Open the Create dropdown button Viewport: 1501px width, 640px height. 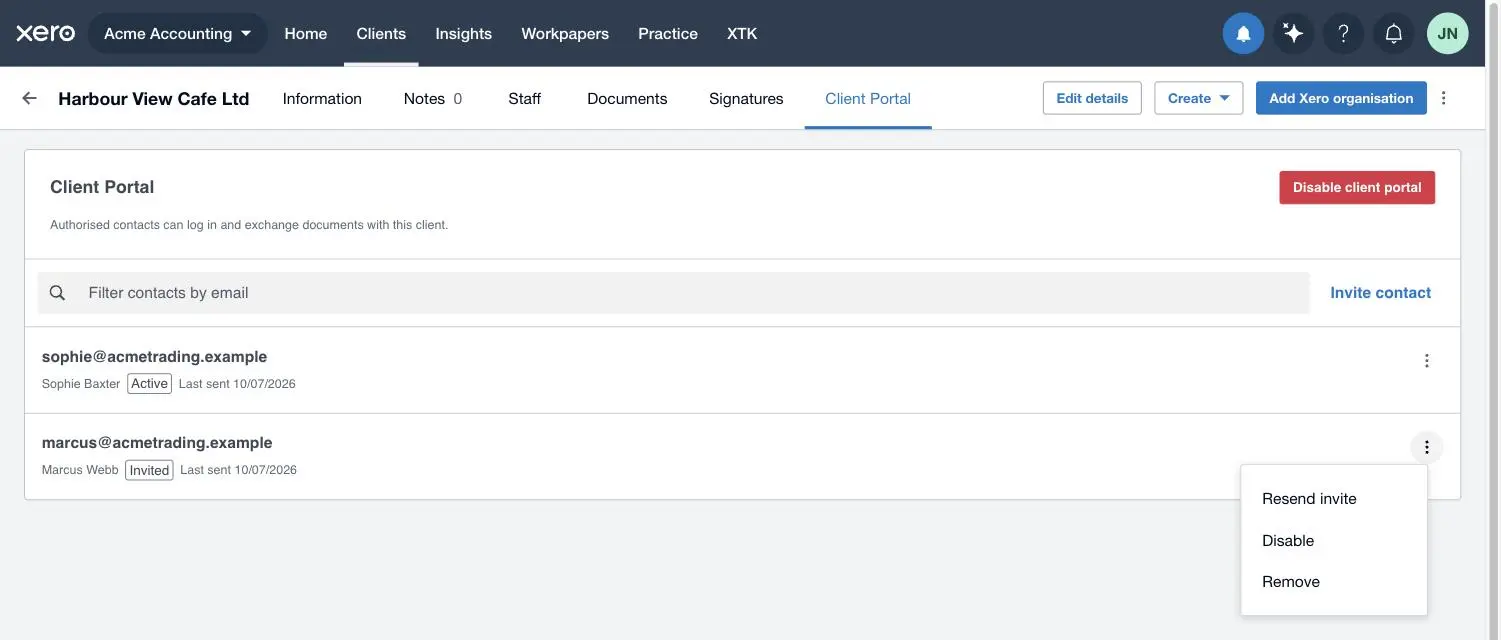(x=1199, y=98)
